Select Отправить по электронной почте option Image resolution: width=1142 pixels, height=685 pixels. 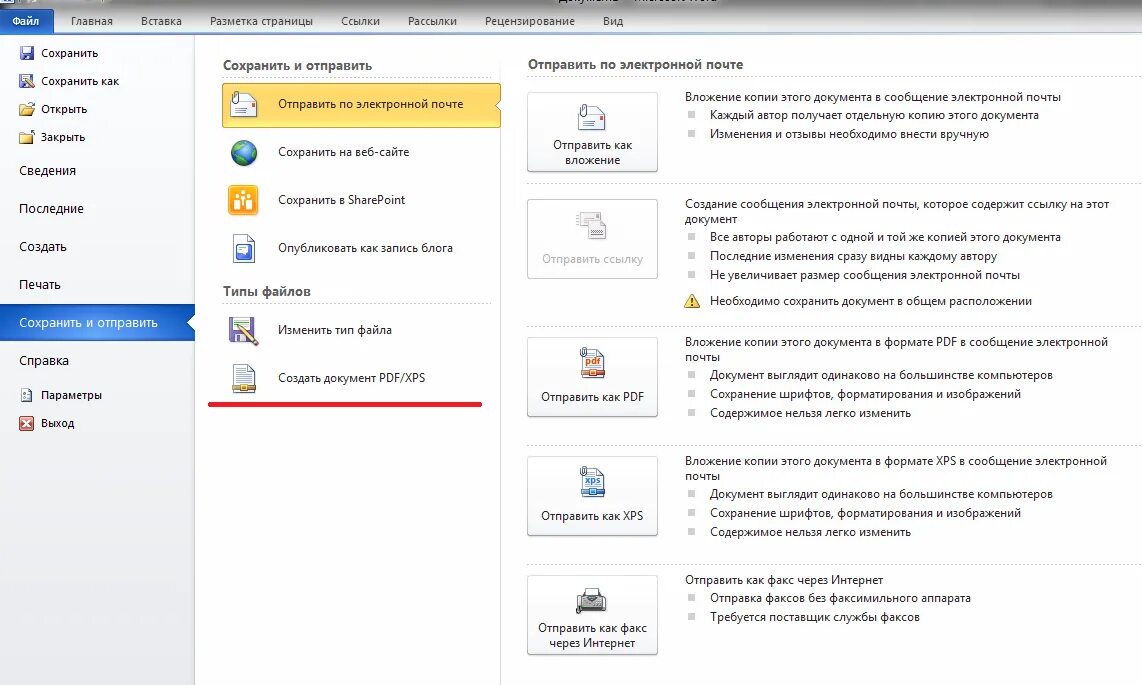[x=361, y=105]
